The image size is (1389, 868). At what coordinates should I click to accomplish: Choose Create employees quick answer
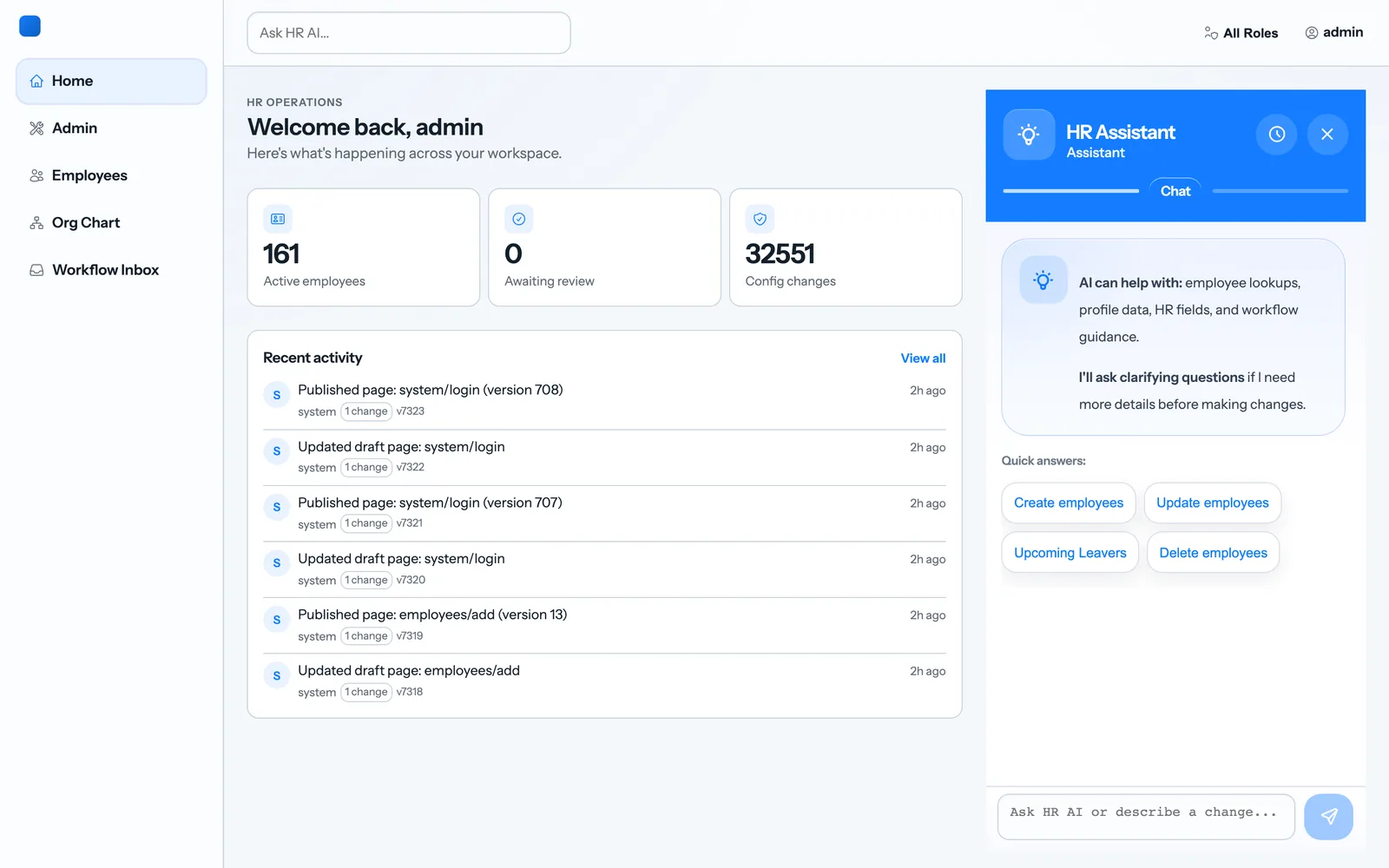coord(1069,503)
